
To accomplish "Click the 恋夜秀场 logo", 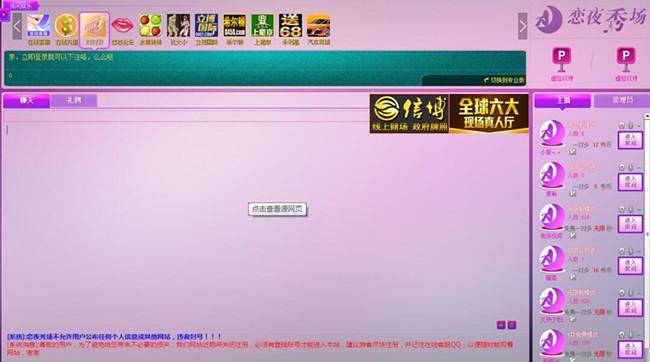I will point(591,19).
